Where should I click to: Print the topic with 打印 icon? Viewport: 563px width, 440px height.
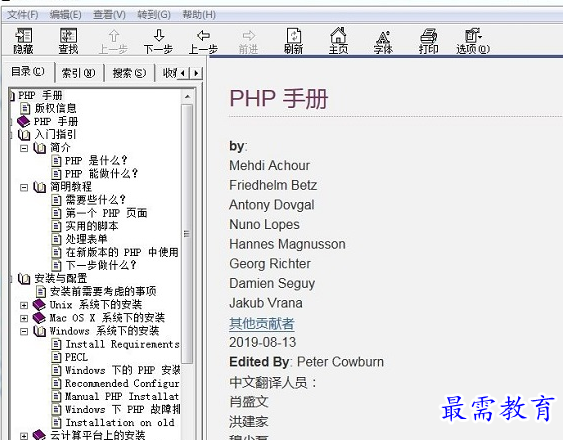pos(428,41)
